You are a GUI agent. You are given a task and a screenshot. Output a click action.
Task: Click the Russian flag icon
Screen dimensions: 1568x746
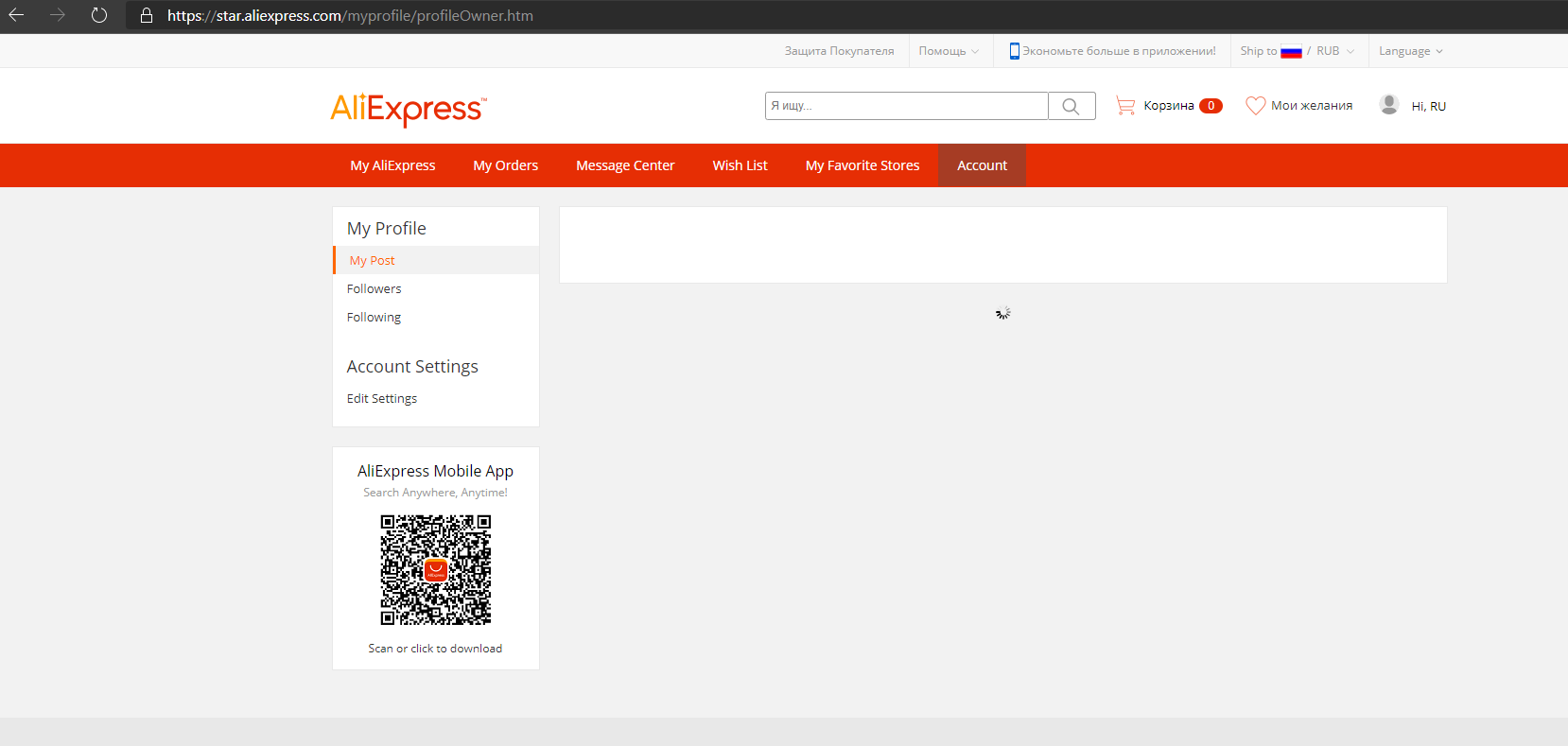(1291, 52)
